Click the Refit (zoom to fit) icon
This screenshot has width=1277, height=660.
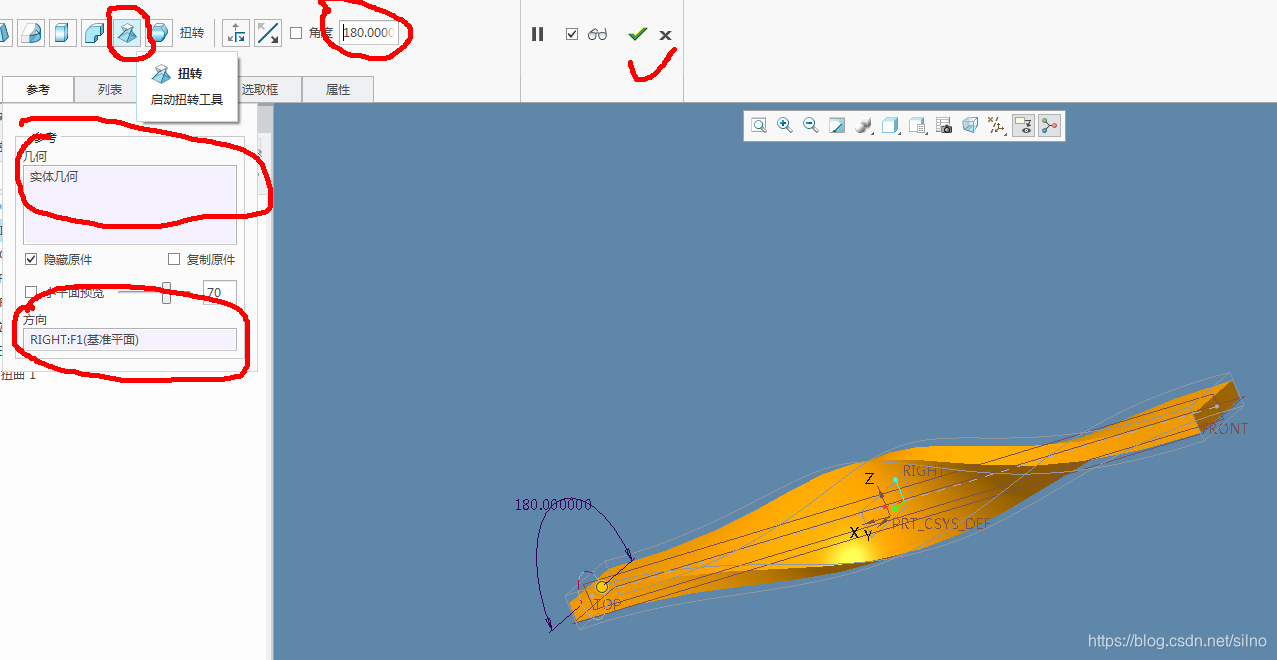759,125
